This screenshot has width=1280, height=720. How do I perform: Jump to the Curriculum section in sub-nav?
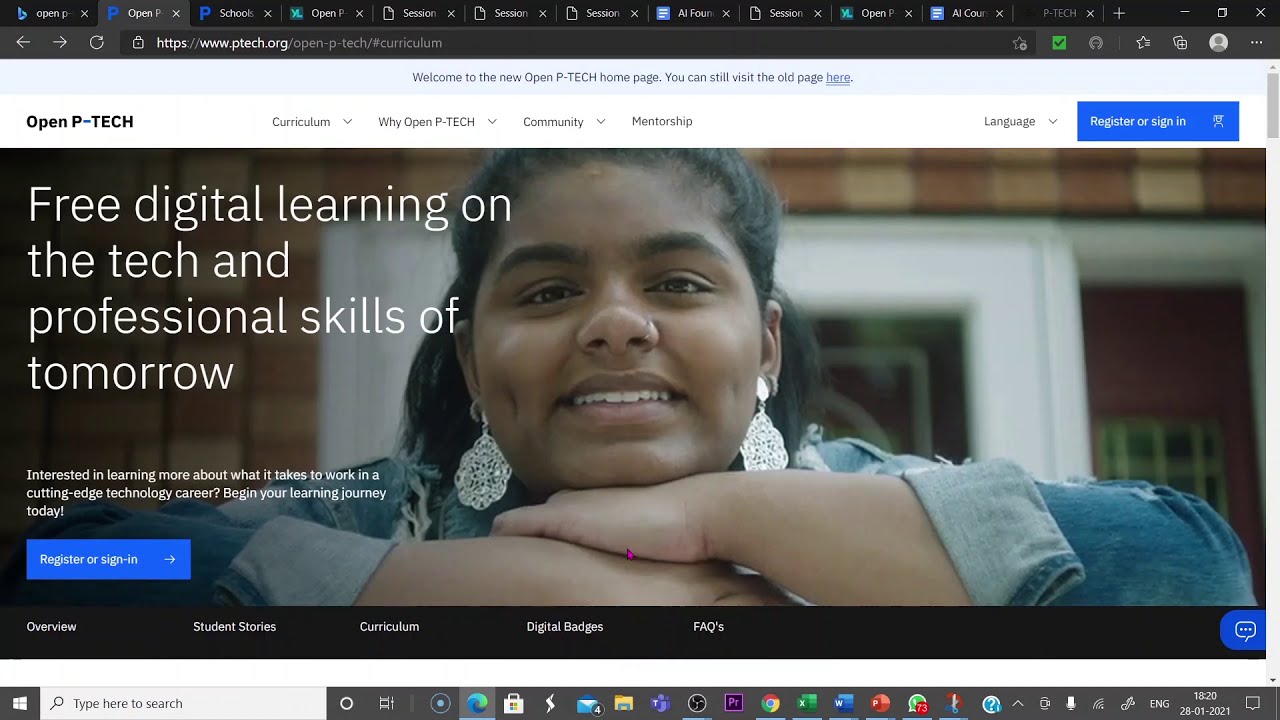389,627
